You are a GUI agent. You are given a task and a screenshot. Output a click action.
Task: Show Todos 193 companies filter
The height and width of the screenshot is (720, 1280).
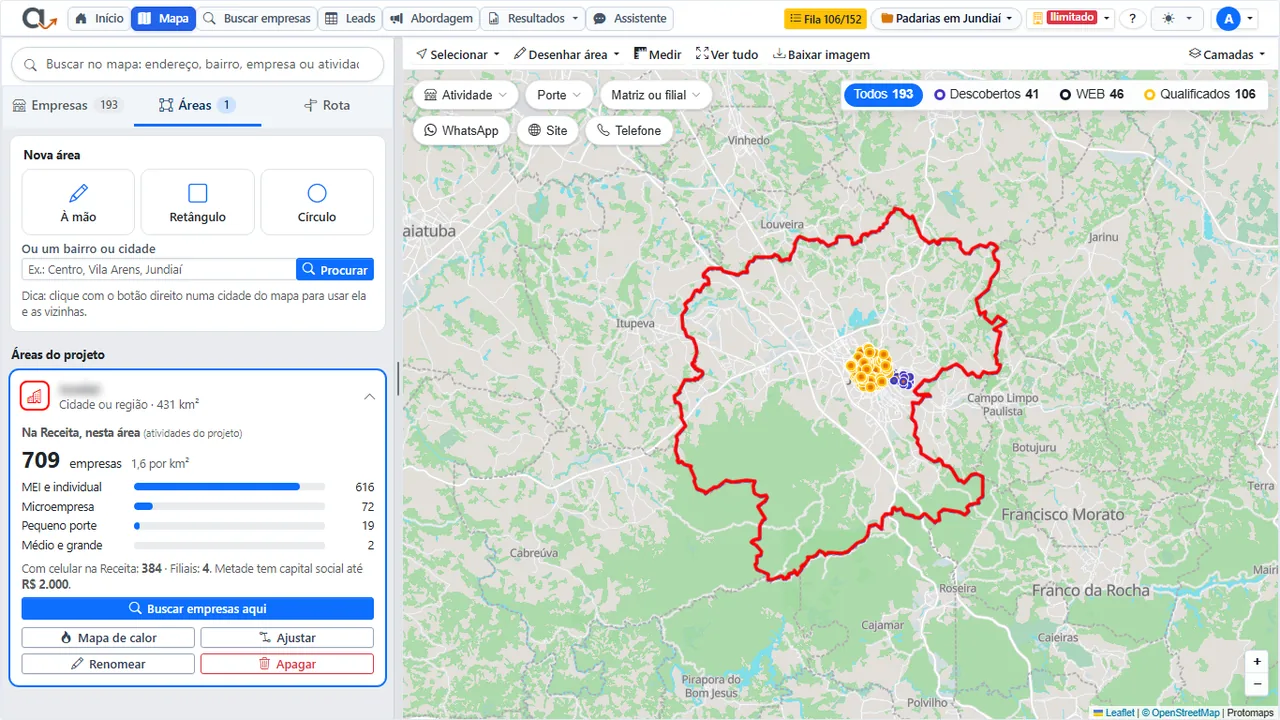884,94
